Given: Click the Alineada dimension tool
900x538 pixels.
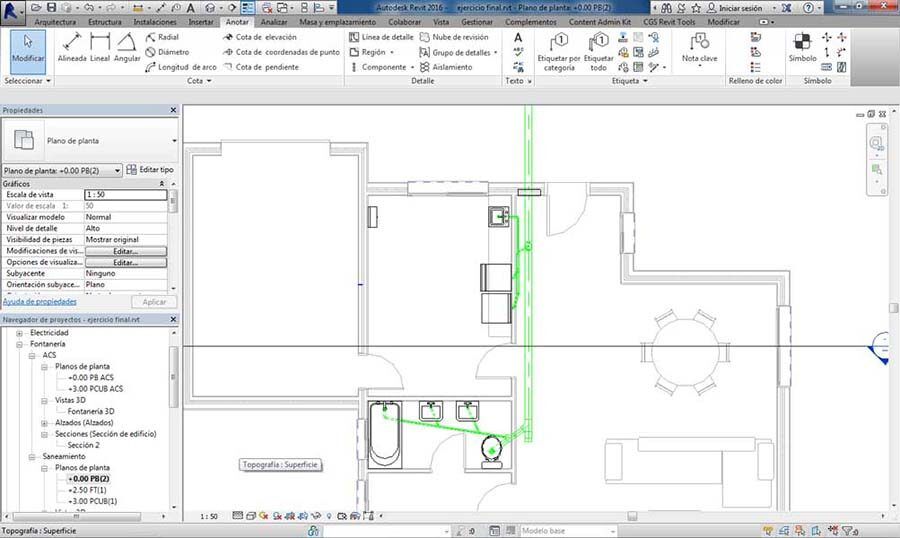Looking at the screenshot, I should (x=71, y=48).
